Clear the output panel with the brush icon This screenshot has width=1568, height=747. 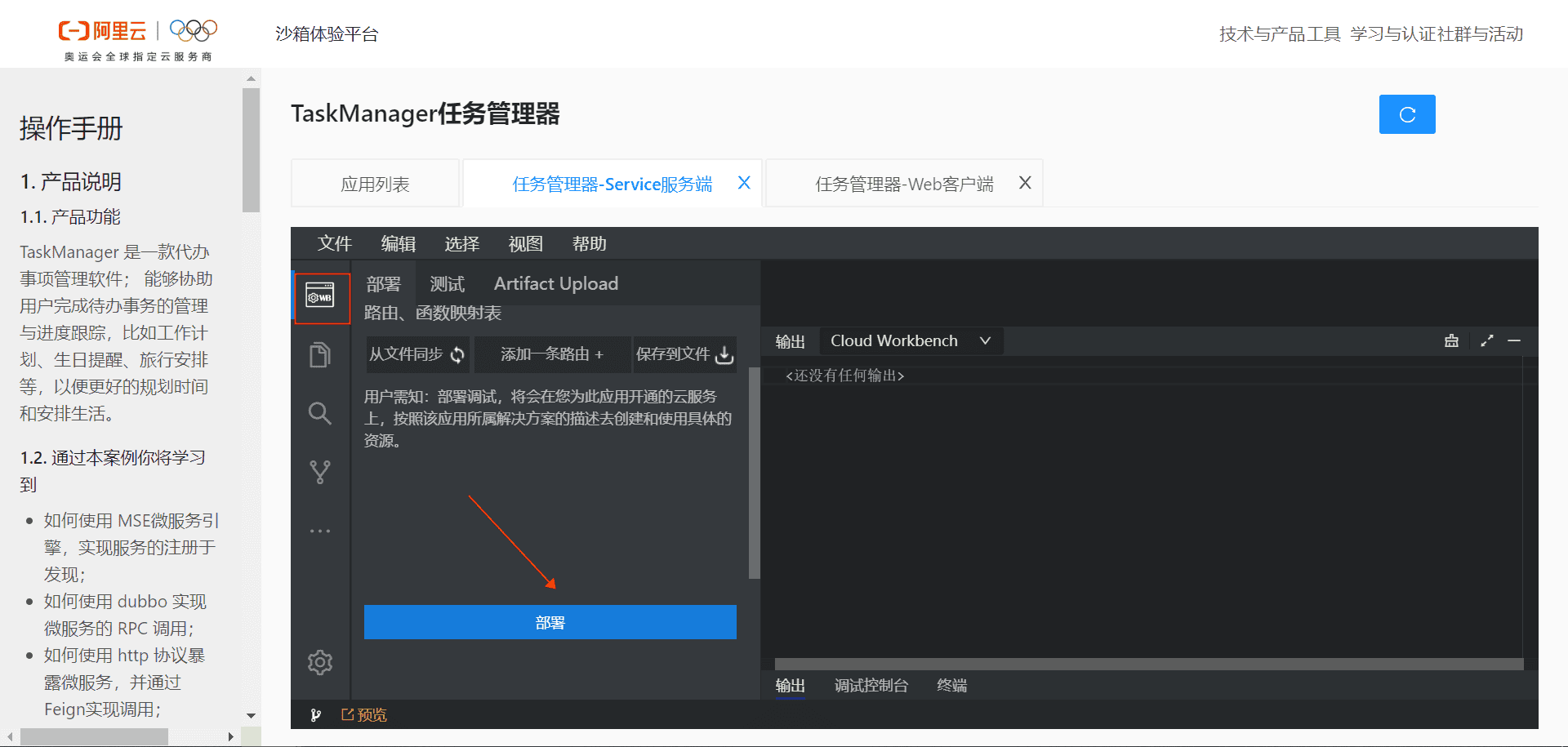coord(1451,340)
